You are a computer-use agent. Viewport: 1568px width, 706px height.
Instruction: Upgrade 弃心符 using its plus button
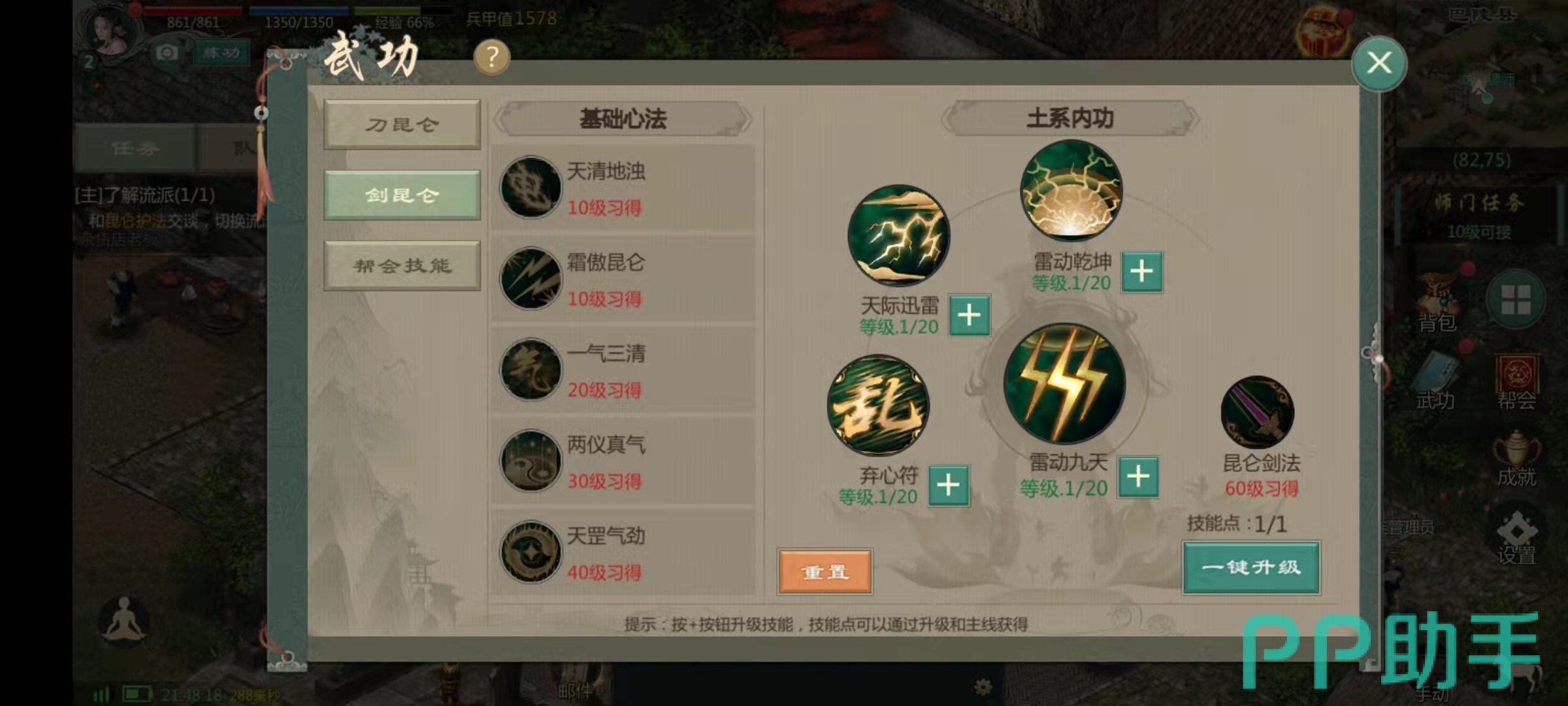click(948, 485)
